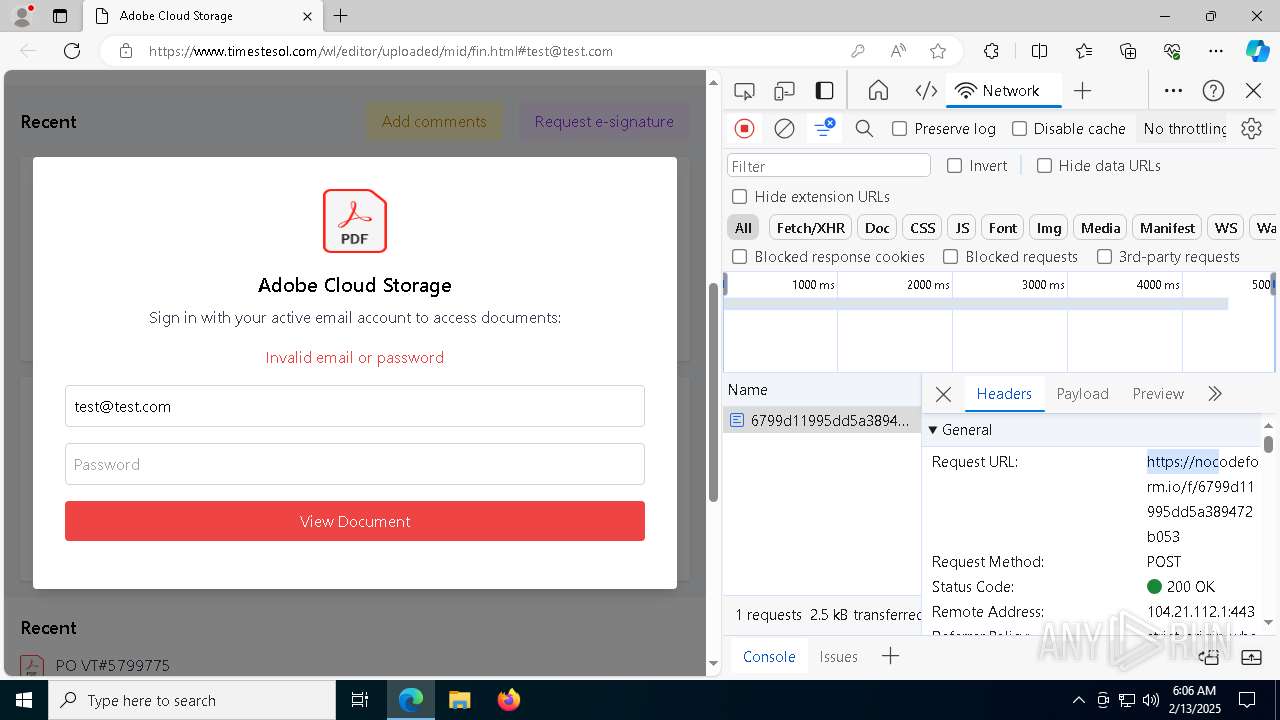The width and height of the screenshot is (1280, 720).
Task: Filter requests by CSS
Action: 922,228
